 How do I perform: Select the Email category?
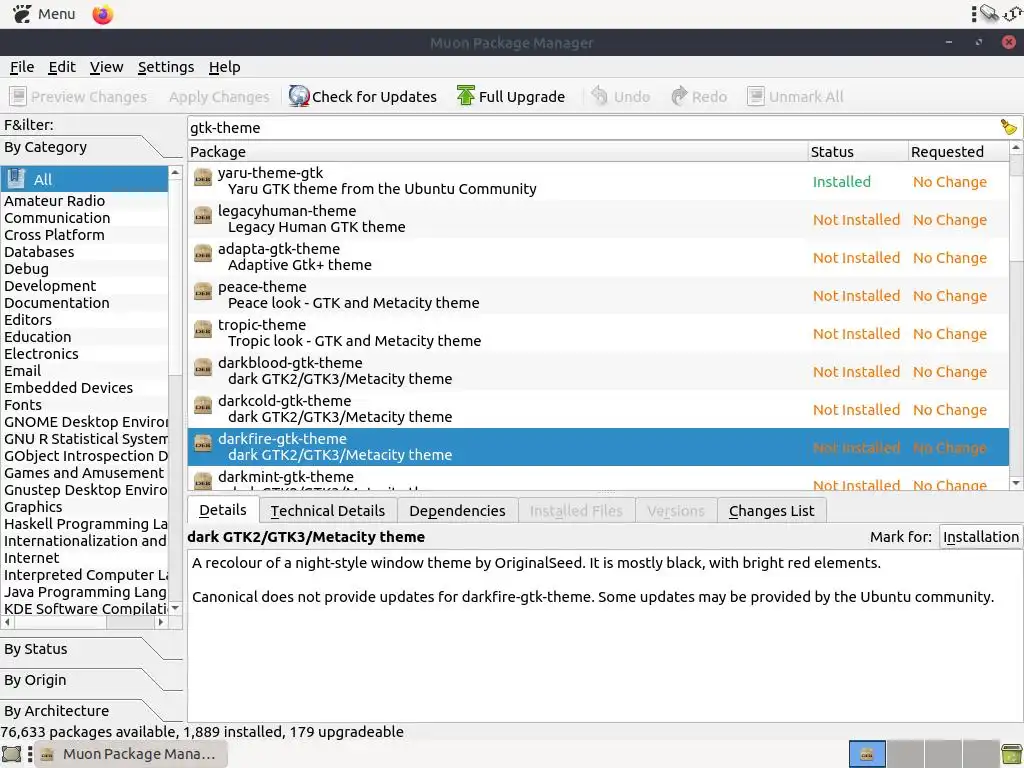84,370
